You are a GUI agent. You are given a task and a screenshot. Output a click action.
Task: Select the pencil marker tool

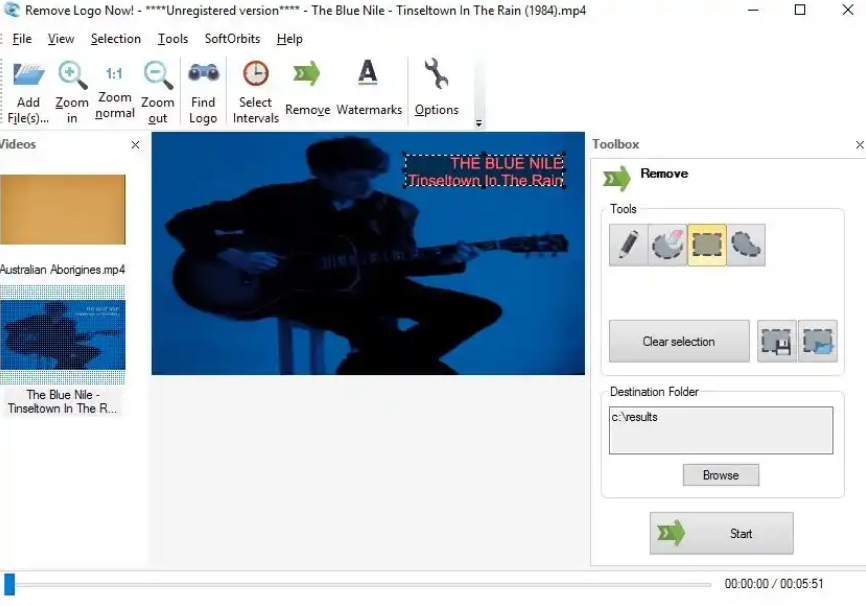628,245
